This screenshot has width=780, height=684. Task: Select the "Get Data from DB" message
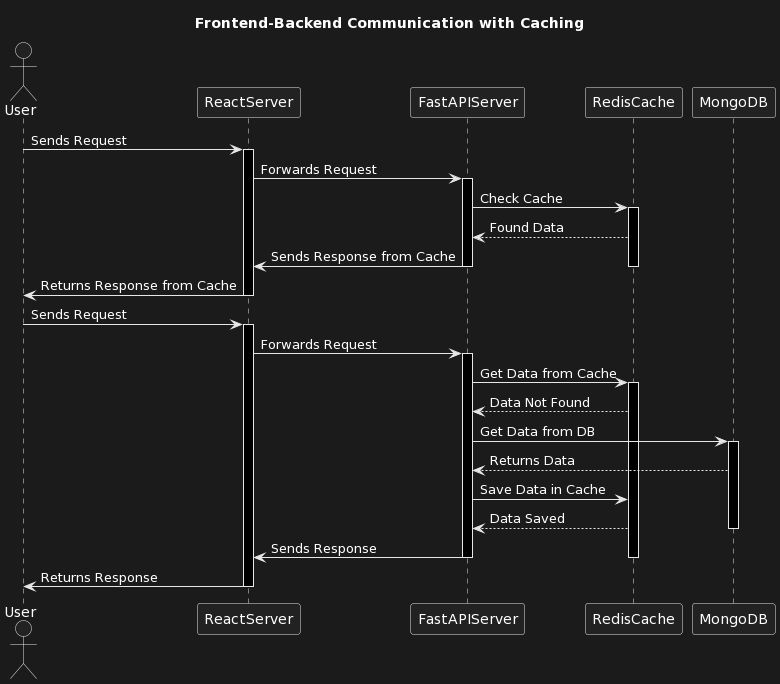click(x=537, y=432)
